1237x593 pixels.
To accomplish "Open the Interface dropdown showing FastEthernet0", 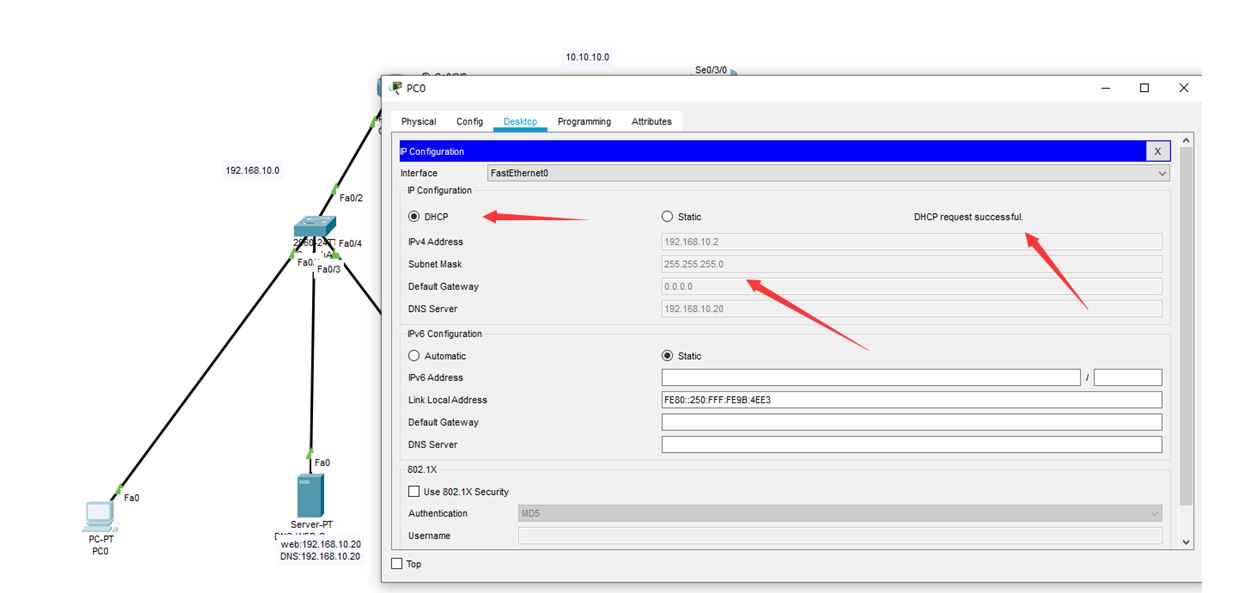I will click(x=1160, y=172).
